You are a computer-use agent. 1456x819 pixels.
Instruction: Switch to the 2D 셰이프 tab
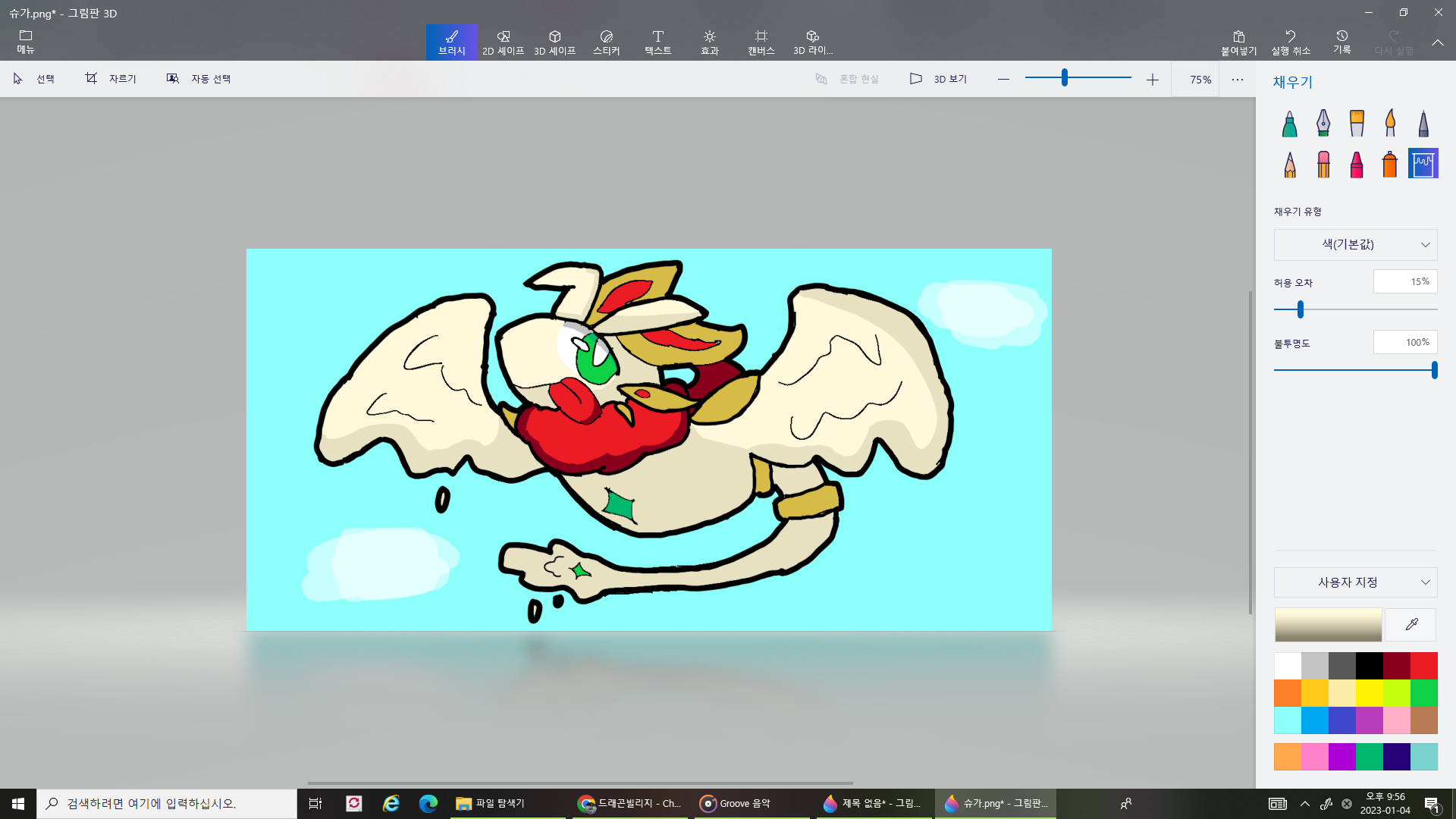pyautogui.click(x=503, y=42)
